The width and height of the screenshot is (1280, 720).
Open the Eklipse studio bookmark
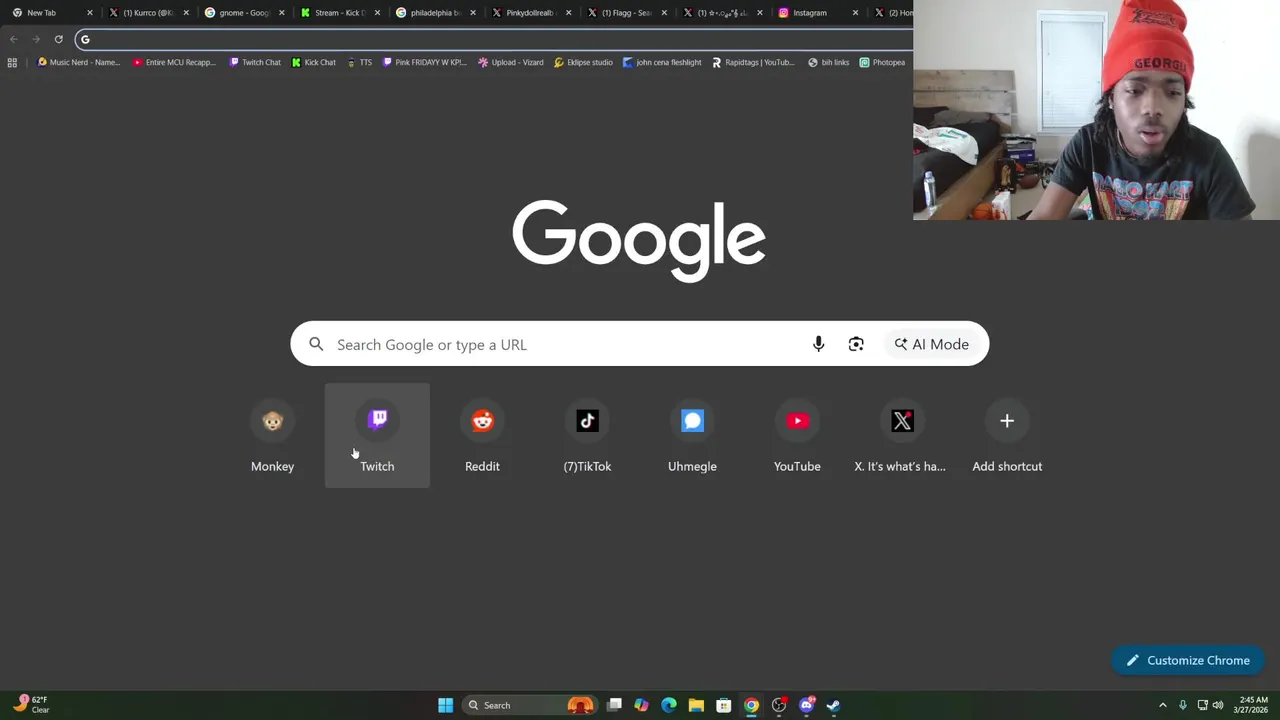click(x=583, y=62)
